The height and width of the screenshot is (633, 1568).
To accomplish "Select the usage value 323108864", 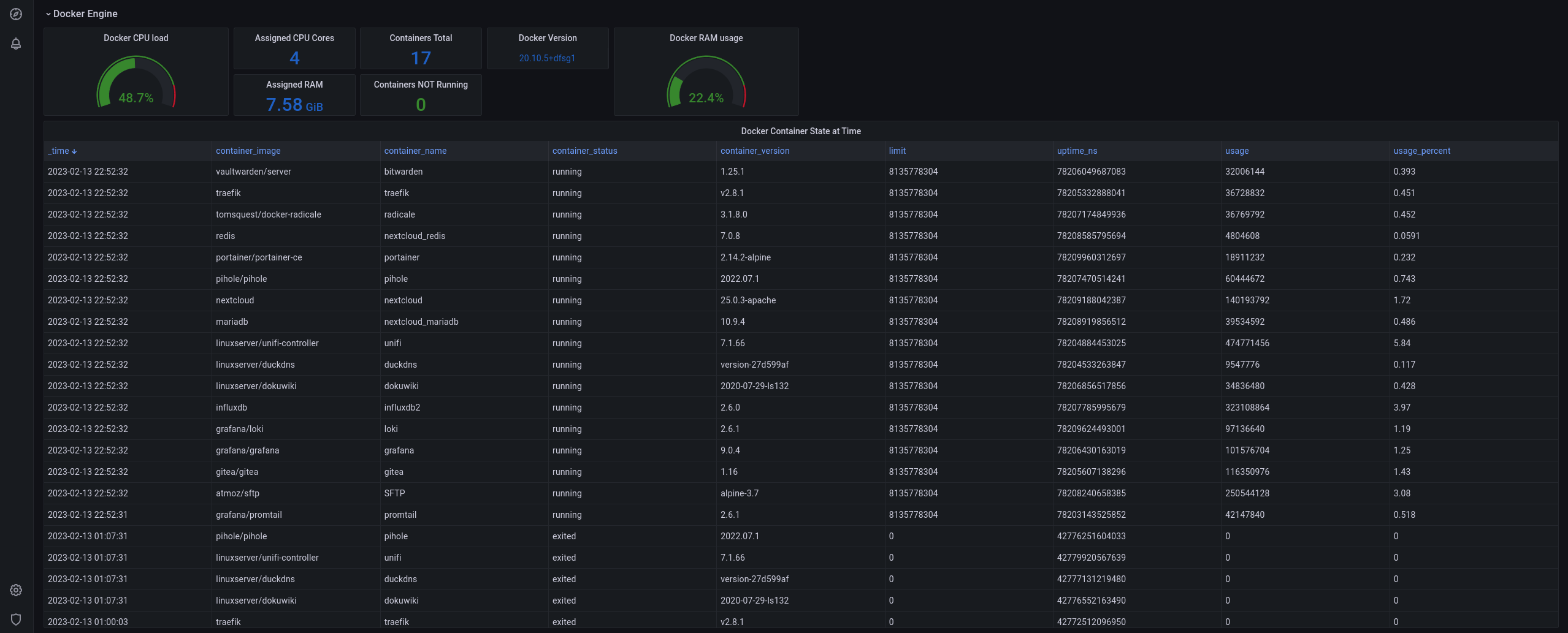I will pos(1305,407).
